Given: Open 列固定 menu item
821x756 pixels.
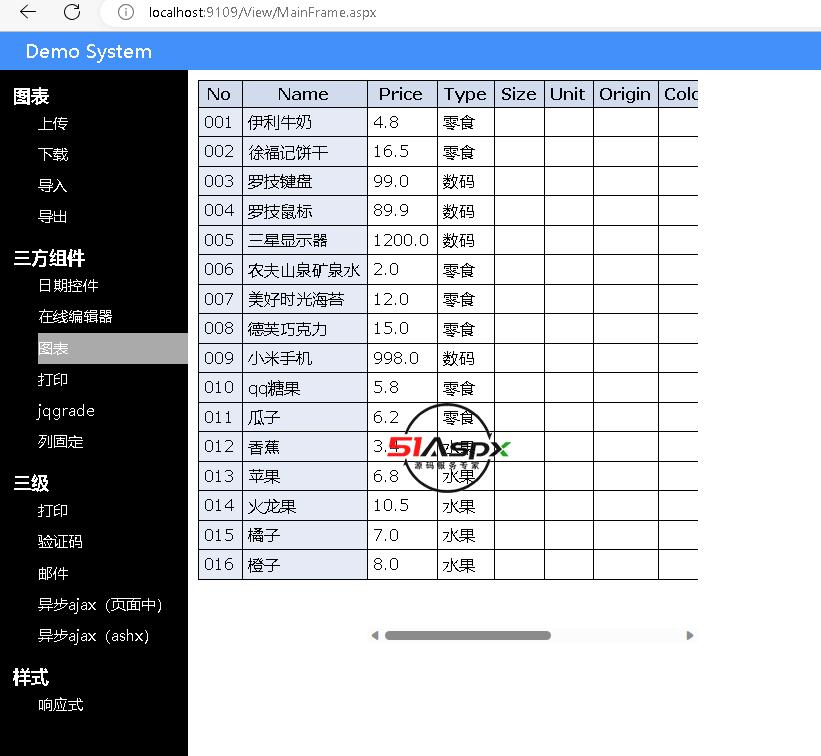Looking at the screenshot, I should tap(60, 441).
